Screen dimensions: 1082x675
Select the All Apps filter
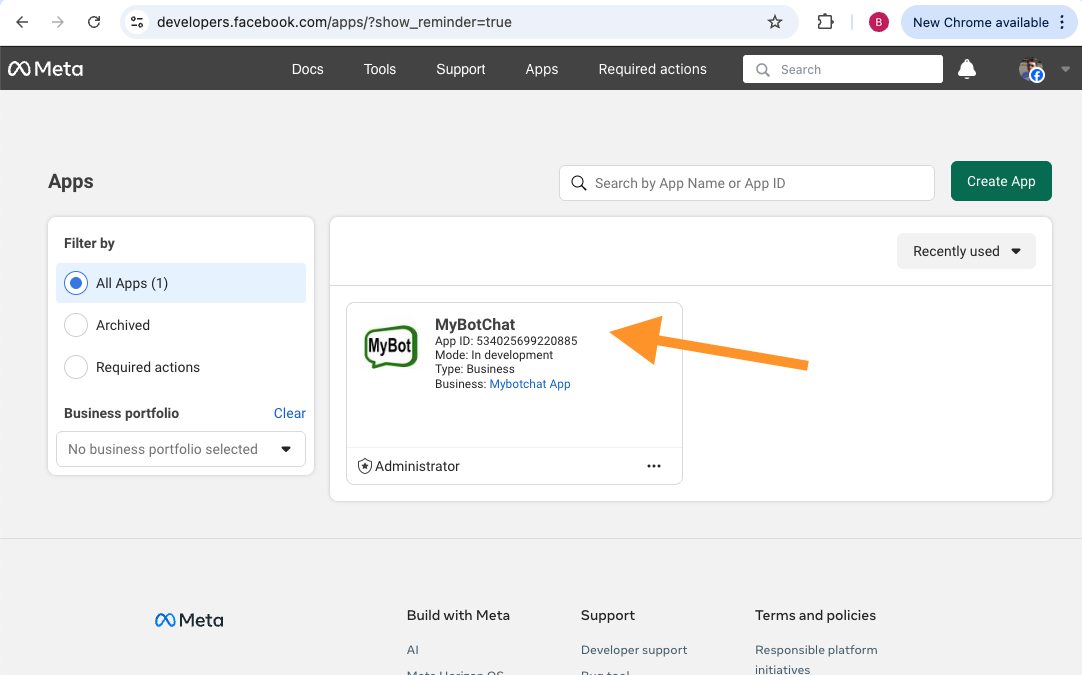click(75, 283)
